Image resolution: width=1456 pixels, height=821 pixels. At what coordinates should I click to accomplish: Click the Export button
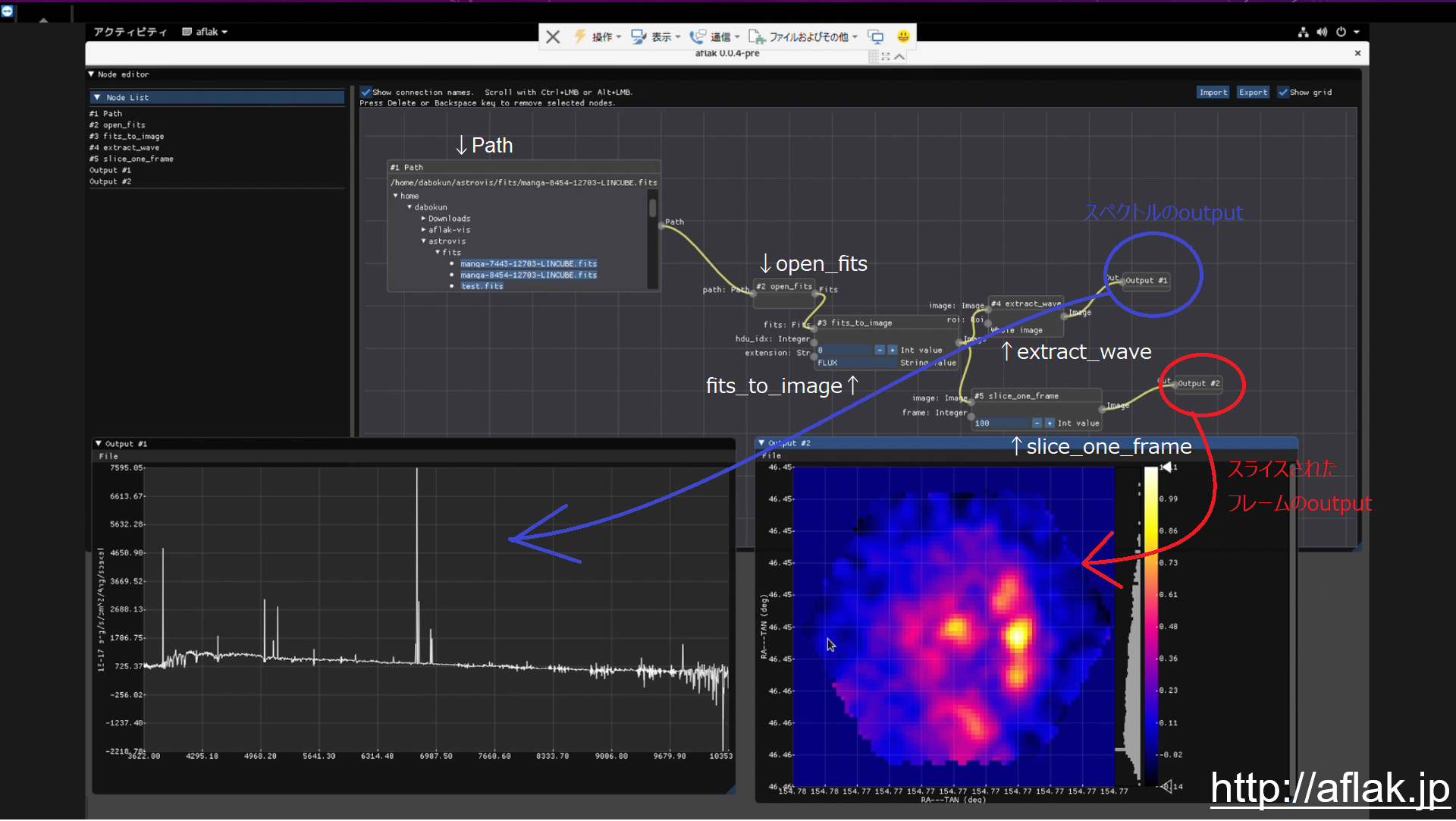coord(1253,92)
